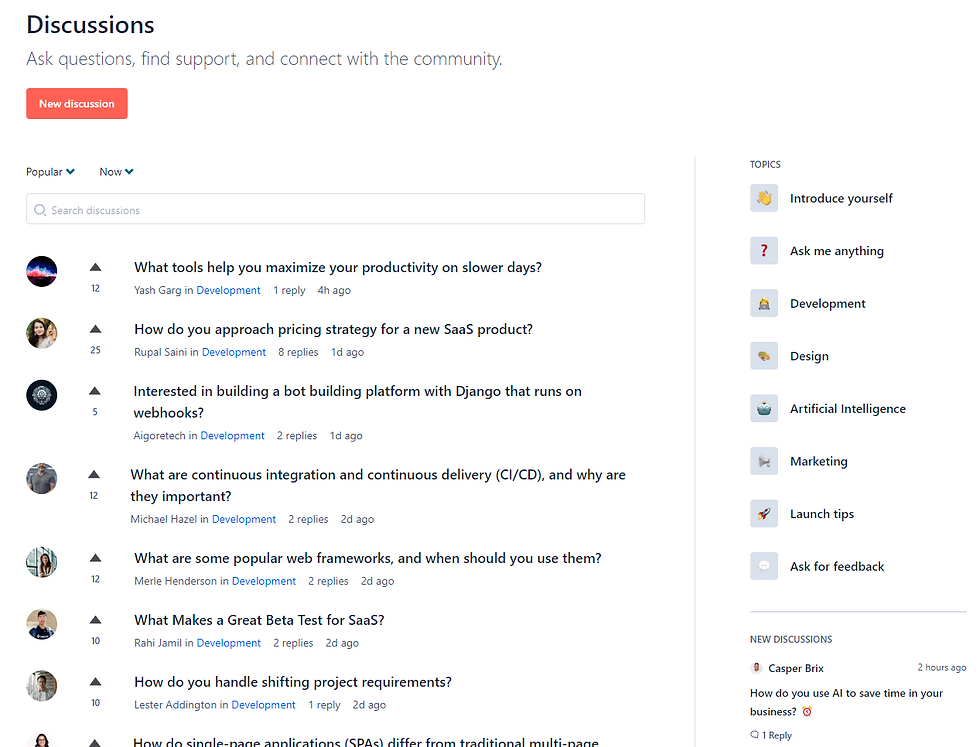Viewport: 980px width, 747px height.
Task: Click the vote count 25
Action: (x=95, y=350)
